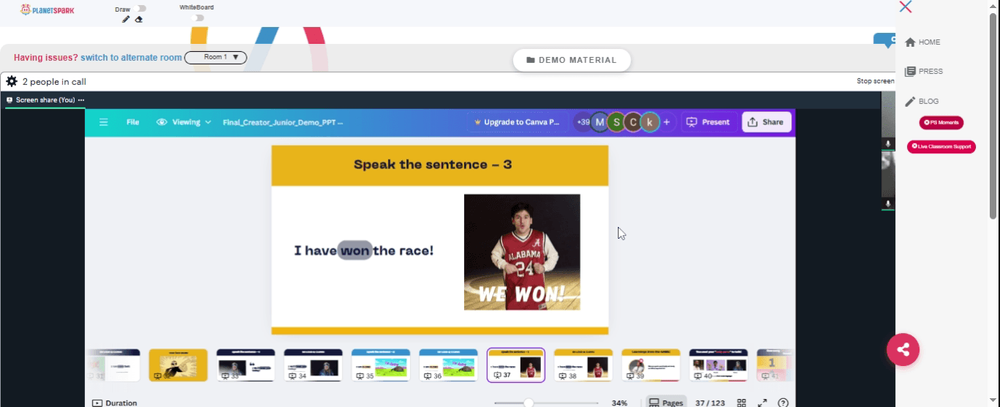Click the blue chat bubble icon
Image resolution: width=1000 pixels, height=407 pixels.
pos(885,41)
